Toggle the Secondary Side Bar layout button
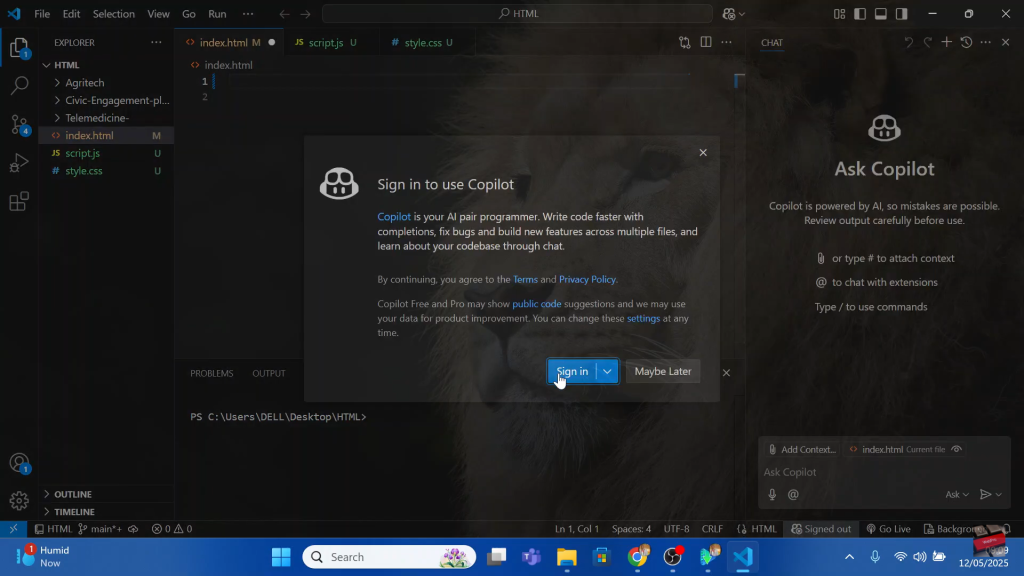 [x=902, y=14]
